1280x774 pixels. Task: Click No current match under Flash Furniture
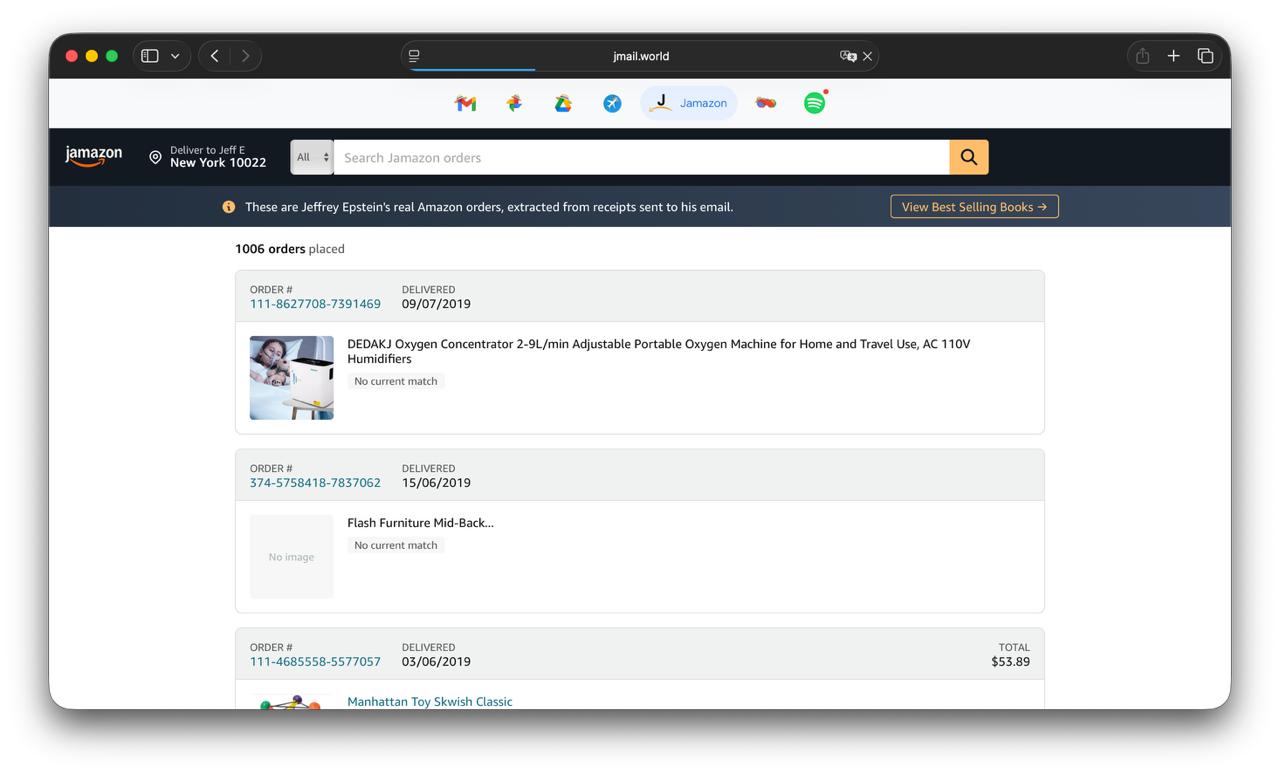(396, 545)
